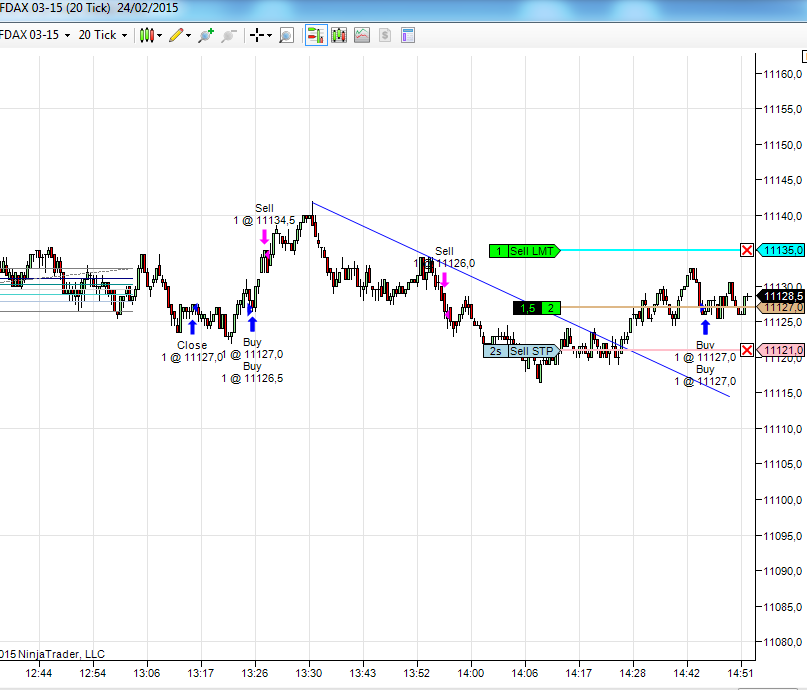The height and width of the screenshot is (690, 807).
Task: Click the zoom out magnifier icon
Action: (228, 36)
